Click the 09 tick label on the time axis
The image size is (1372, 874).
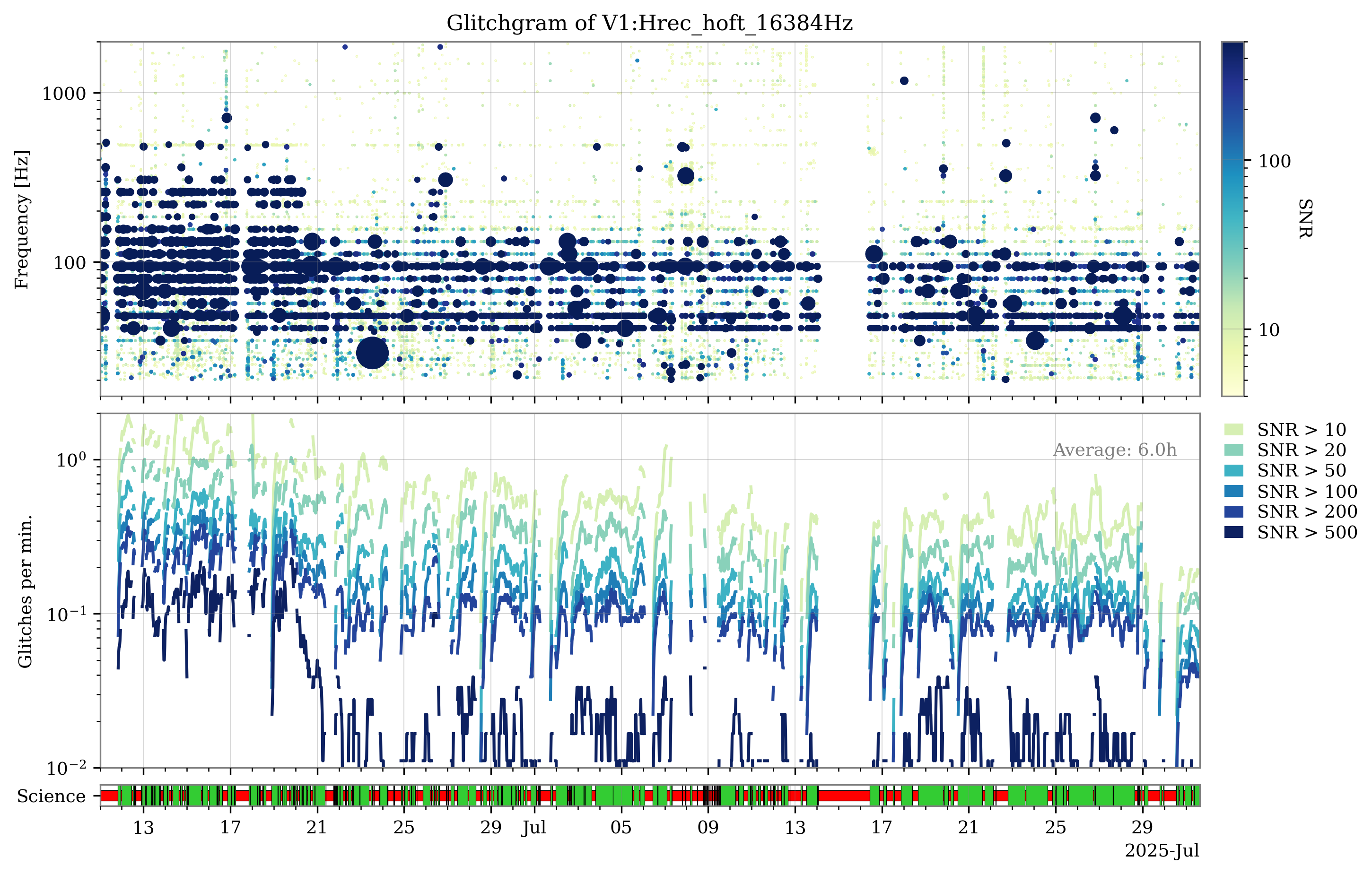click(708, 827)
